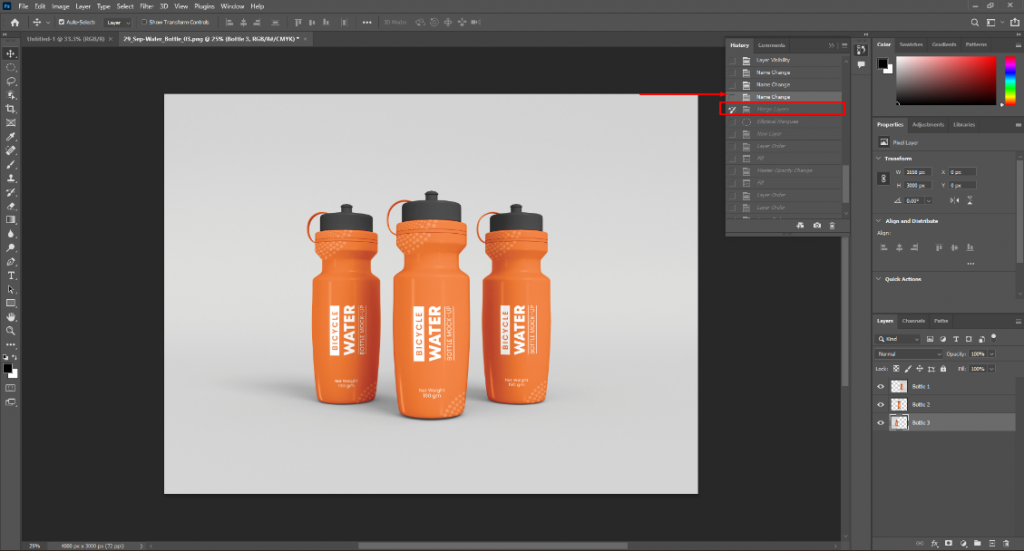Create new snapshot in History panel
Image resolution: width=1024 pixels, height=551 pixels.
coord(817,225)
